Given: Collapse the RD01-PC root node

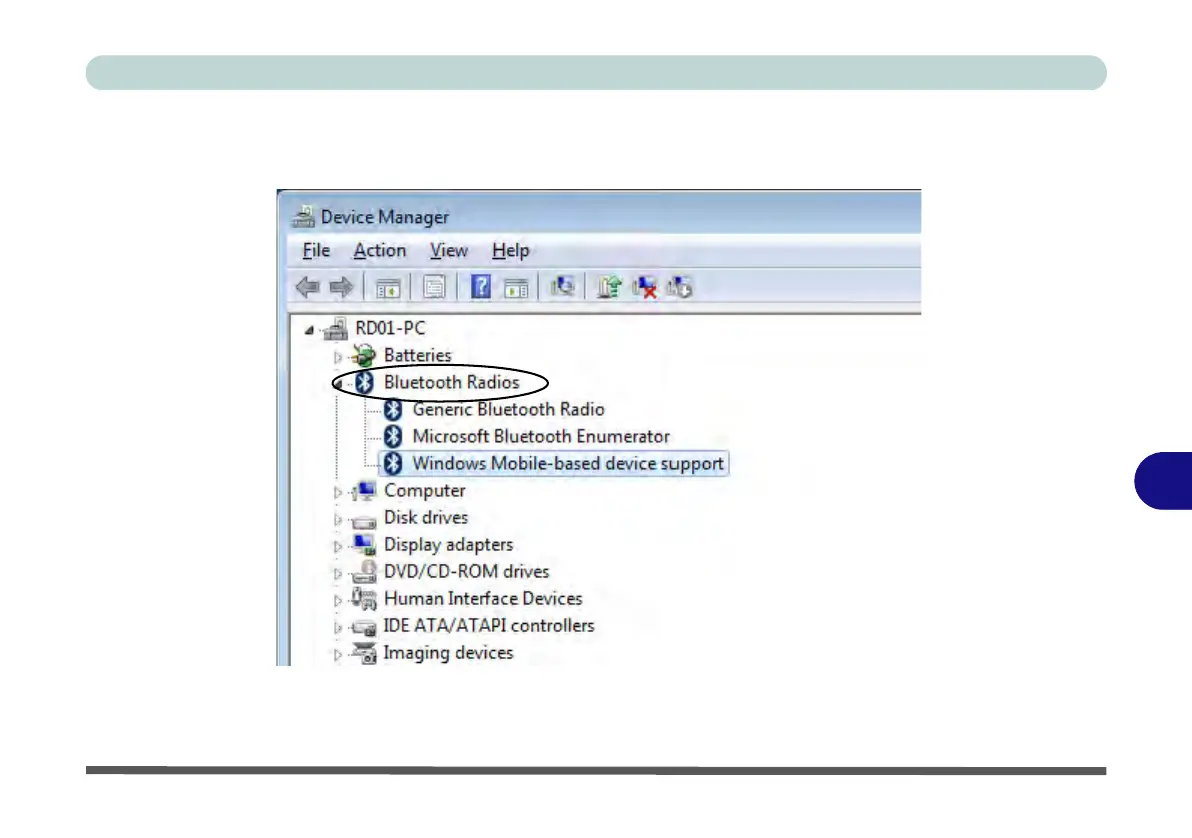Looking at the screenshot, I should point(309,330).
